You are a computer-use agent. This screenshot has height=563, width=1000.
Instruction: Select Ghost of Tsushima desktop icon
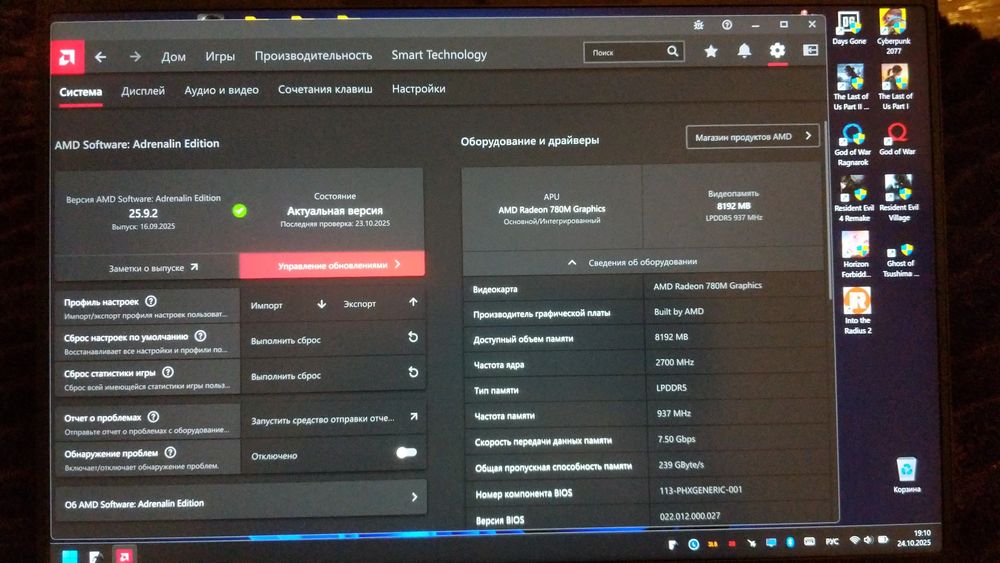901,260
